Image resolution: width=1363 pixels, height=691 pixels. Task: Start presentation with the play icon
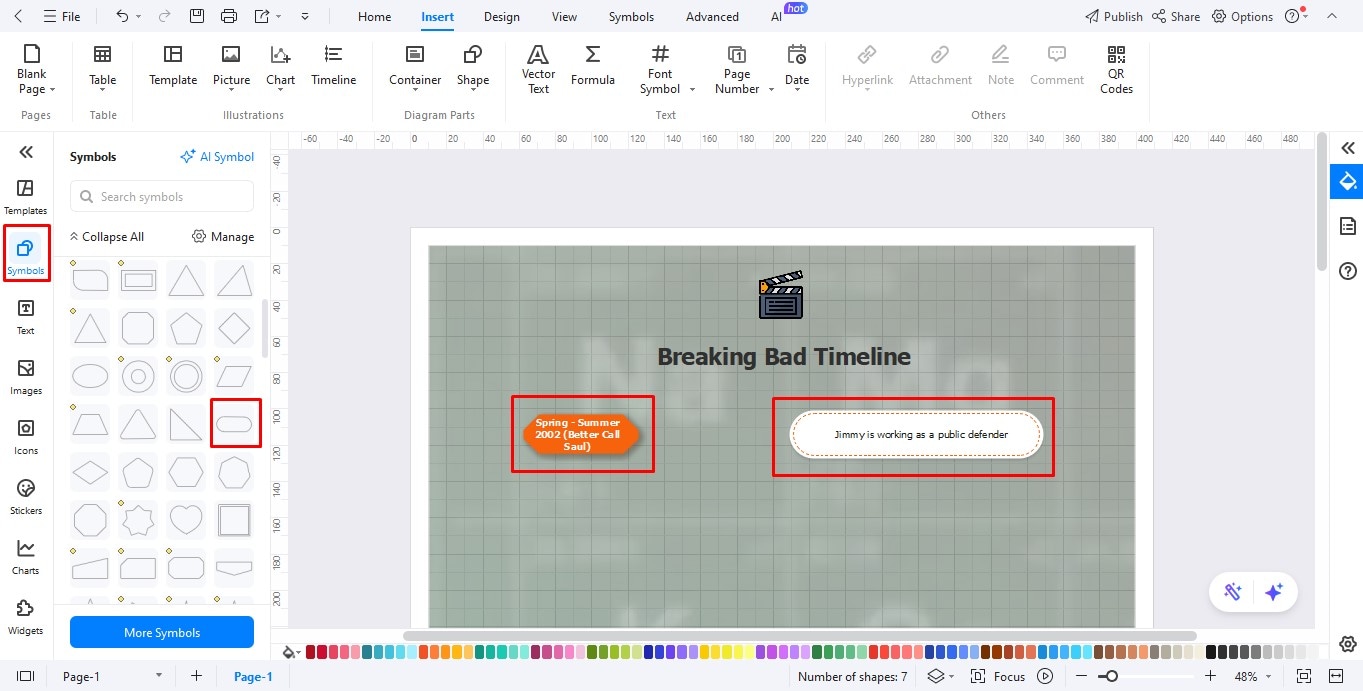[1045, 676]
